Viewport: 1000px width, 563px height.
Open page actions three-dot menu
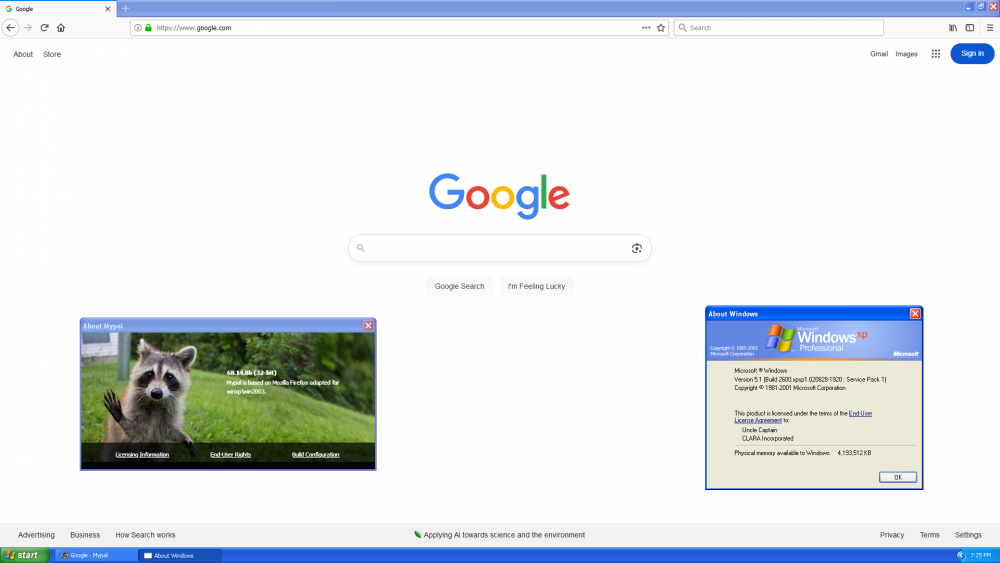tap(646, 28)
